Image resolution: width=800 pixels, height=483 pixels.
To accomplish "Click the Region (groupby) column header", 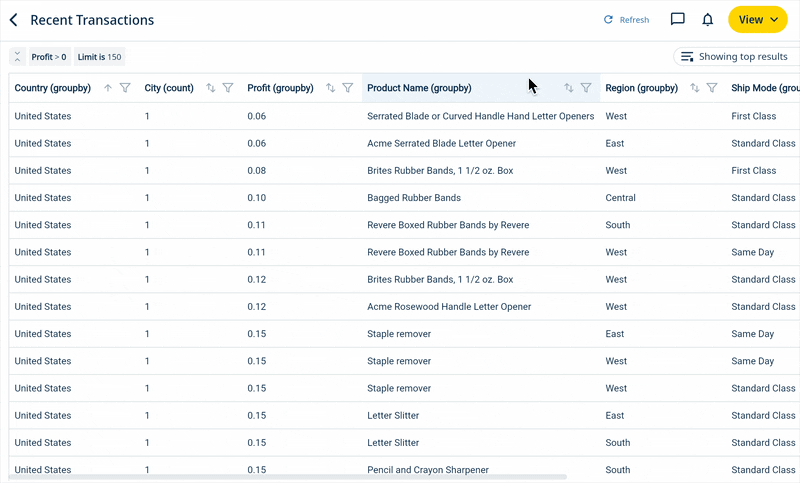I will pyautogui.click(x=641, y=88).
